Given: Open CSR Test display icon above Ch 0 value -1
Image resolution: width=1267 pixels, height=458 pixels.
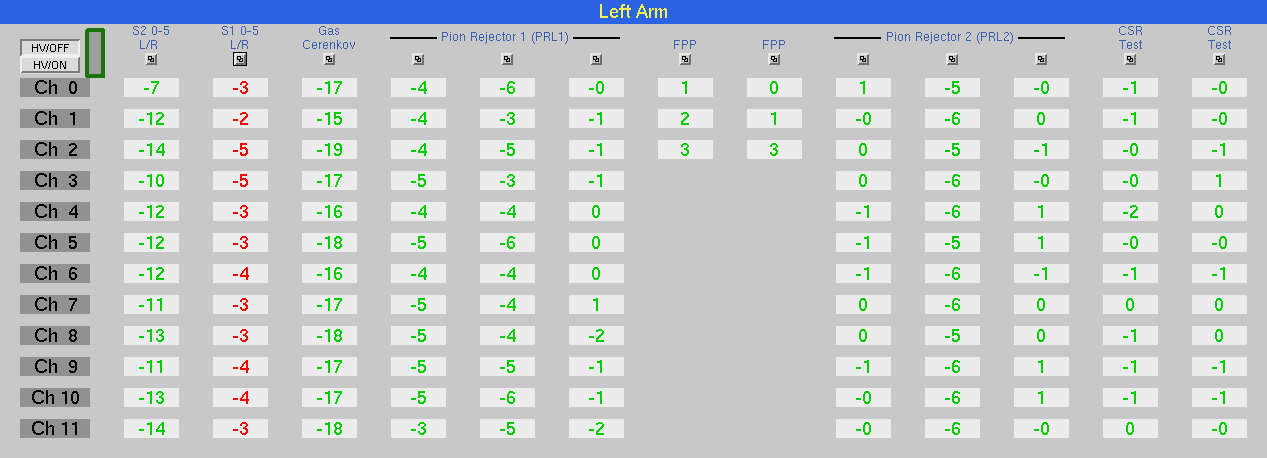Looking at the screenshot, I should click(x=1130, y=59).
